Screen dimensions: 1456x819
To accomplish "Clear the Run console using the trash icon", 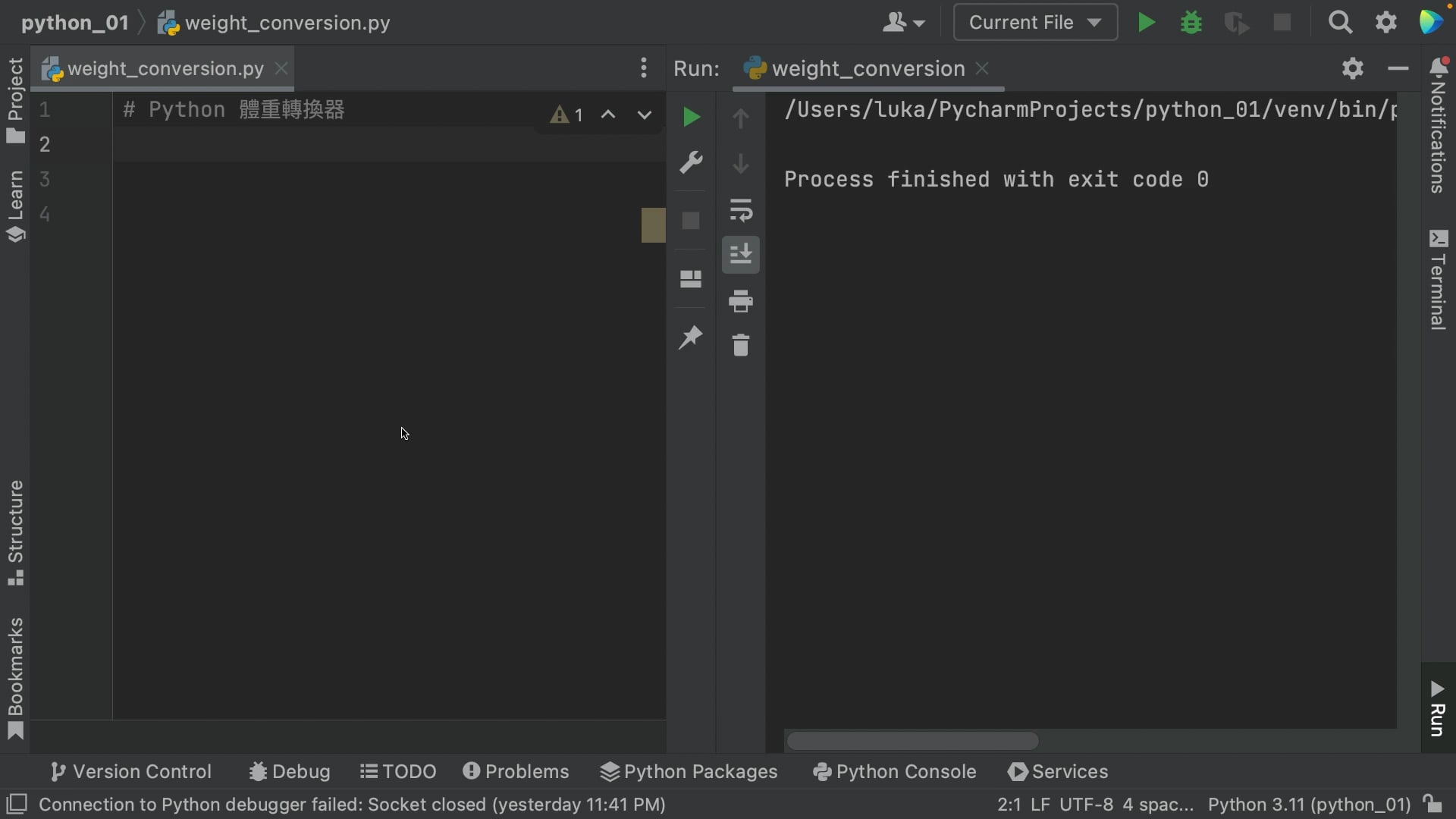I will click(x=741, y=345).
